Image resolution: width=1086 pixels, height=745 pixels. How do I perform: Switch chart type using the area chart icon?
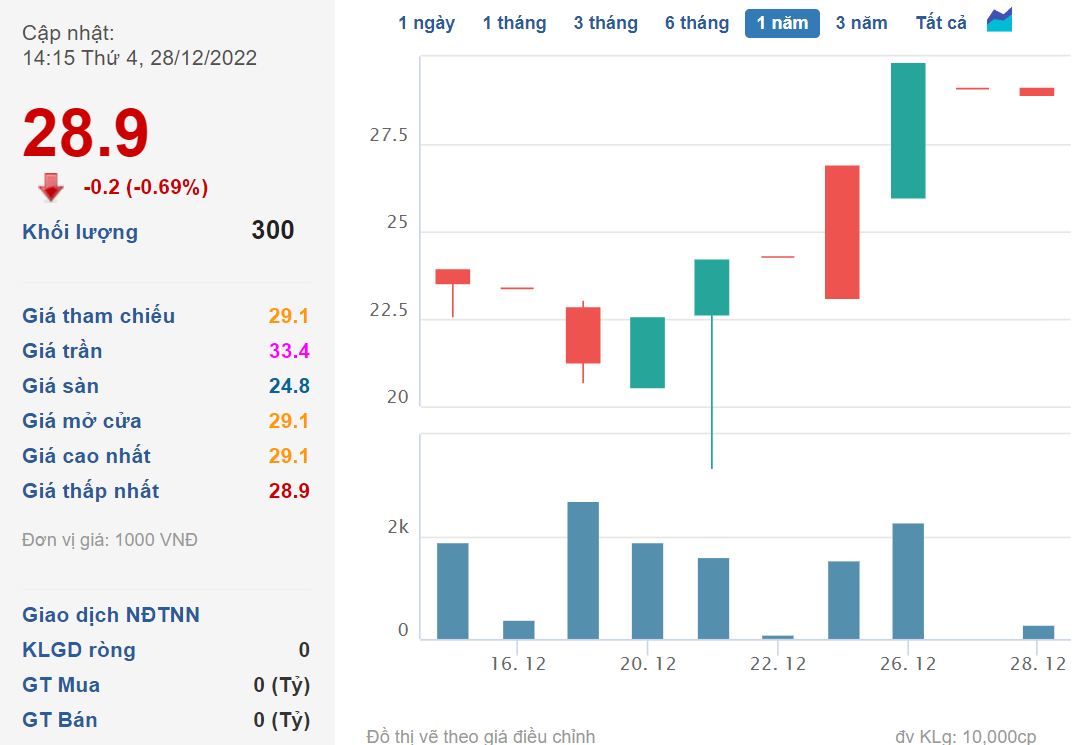(x=999, y=21)
